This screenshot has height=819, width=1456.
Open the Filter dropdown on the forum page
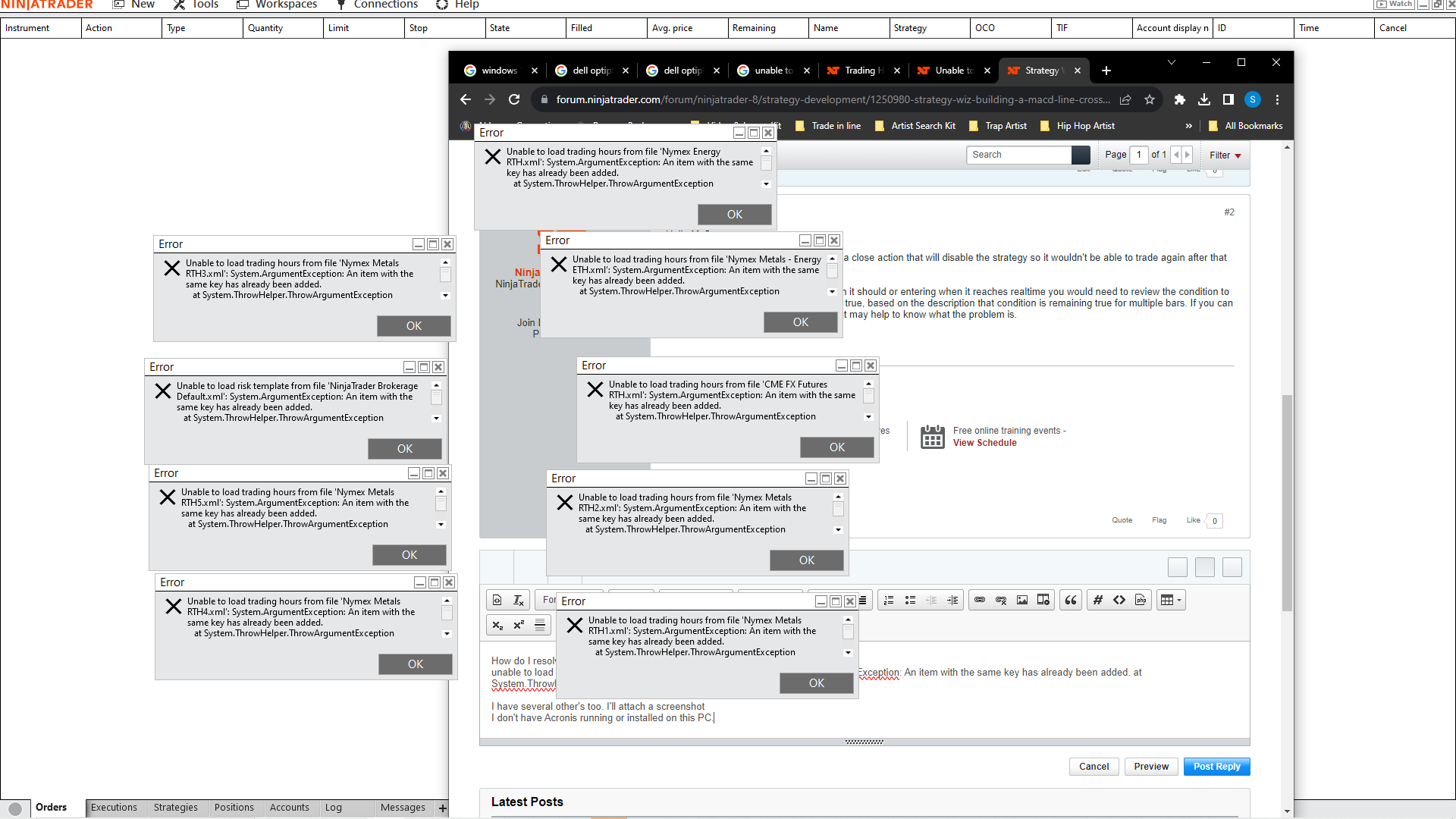pos(1225,155)
